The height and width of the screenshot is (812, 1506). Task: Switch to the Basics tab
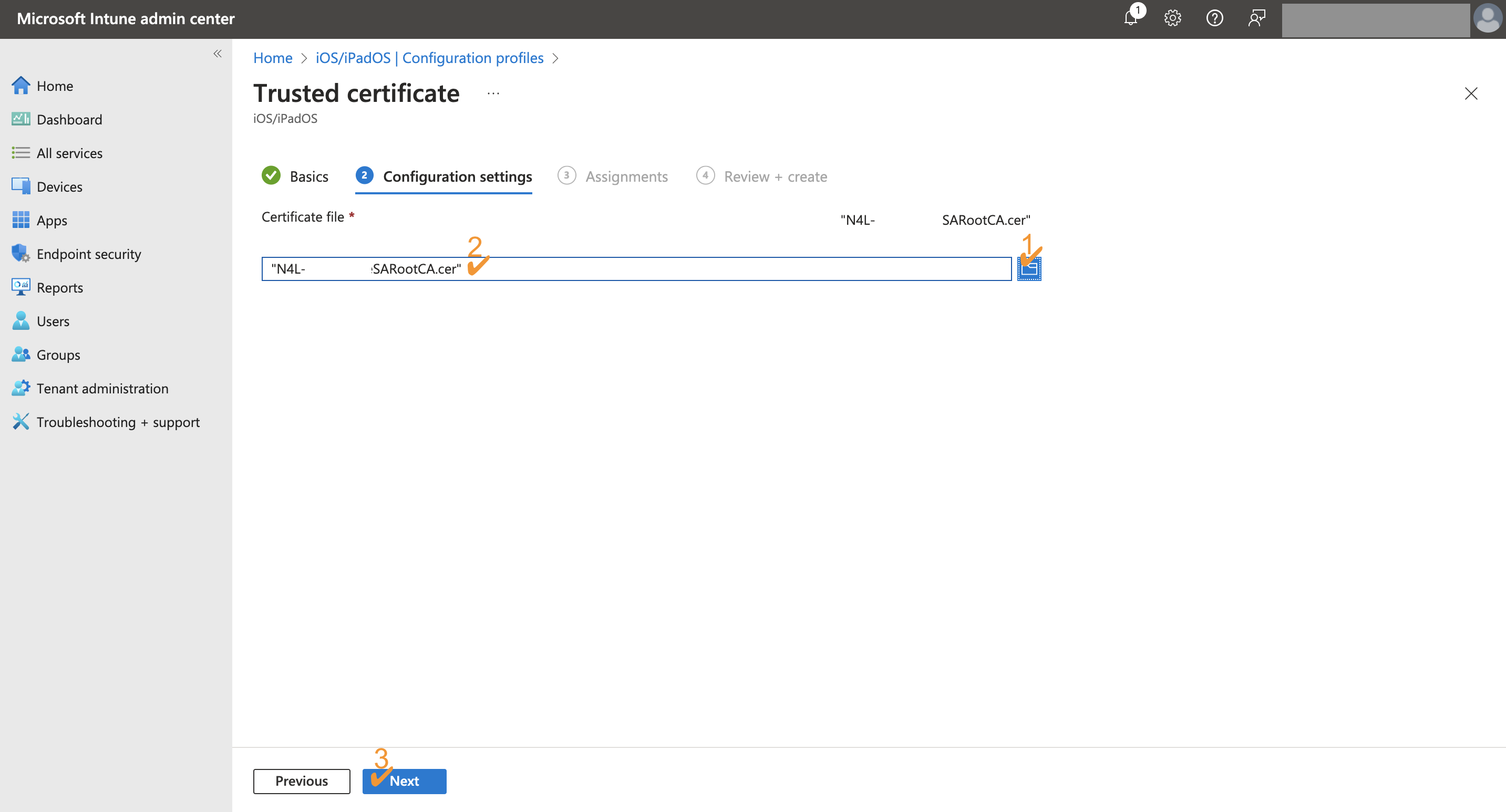pos(308,176)
